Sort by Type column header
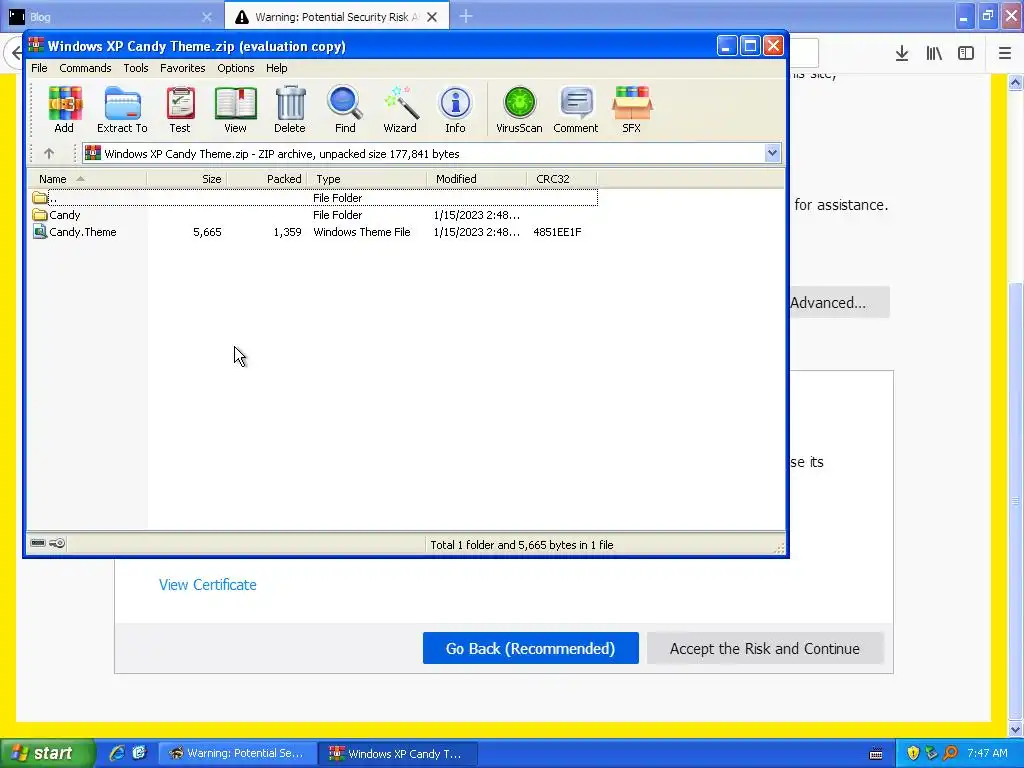This screenshot has height=768, width=1024. 366,179
